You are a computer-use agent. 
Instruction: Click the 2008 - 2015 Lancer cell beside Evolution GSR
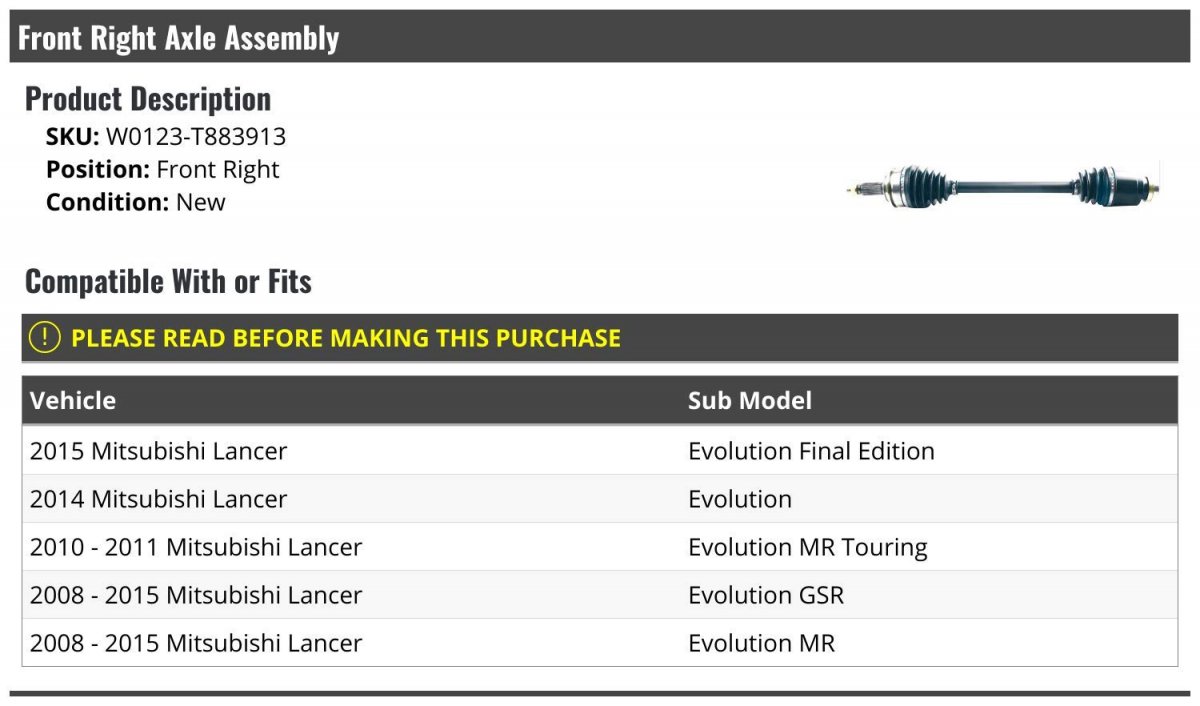[x=196, y=595]
